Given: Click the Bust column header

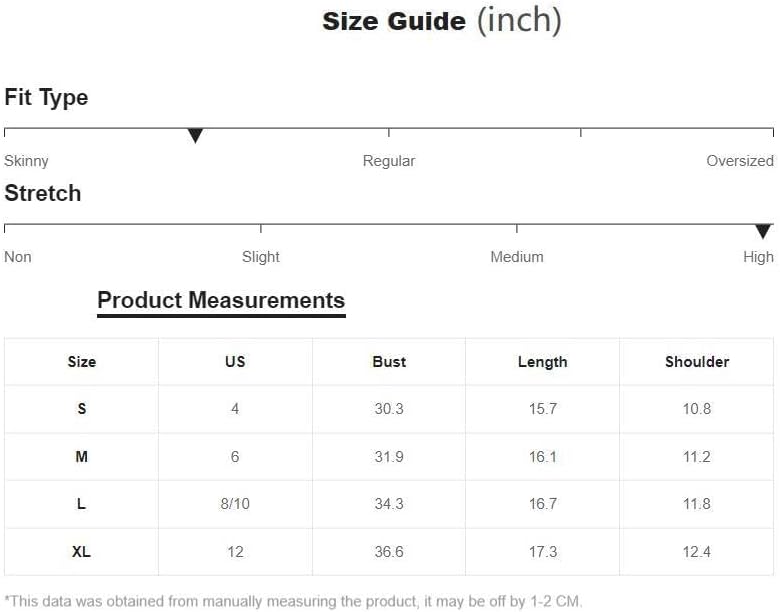Looking at the screenshot, I should [389, 362].
